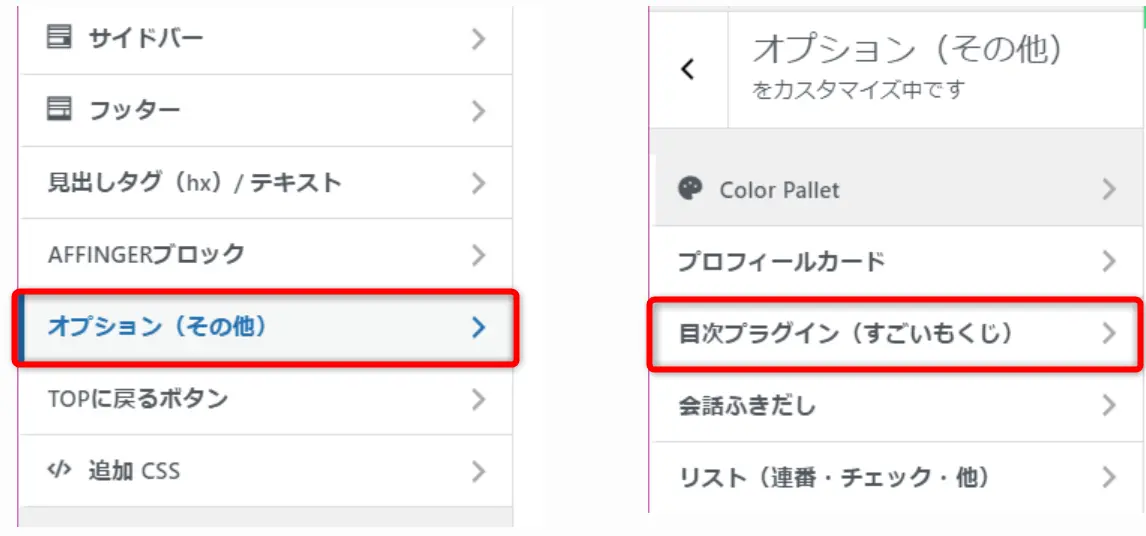Click the sidebar icon beside サイドバー
This screenshot has height=536, width=1146.
pos(60,38)
